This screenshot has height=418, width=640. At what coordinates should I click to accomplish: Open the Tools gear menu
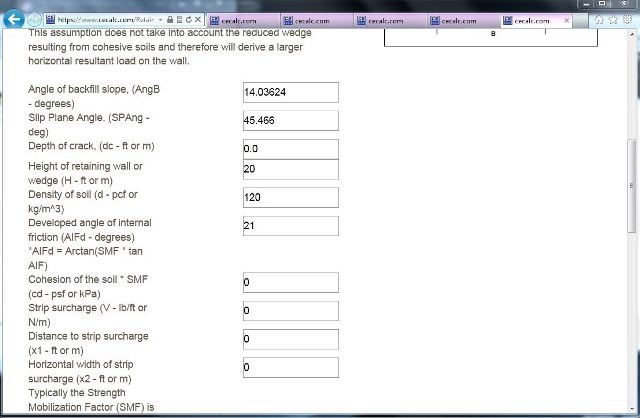(x=628, y=20)
